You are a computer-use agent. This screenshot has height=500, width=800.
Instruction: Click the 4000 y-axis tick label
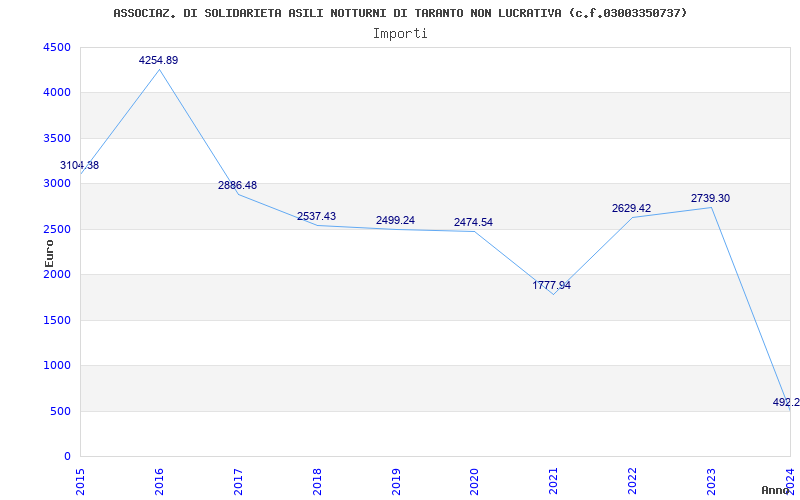(58, 93)
